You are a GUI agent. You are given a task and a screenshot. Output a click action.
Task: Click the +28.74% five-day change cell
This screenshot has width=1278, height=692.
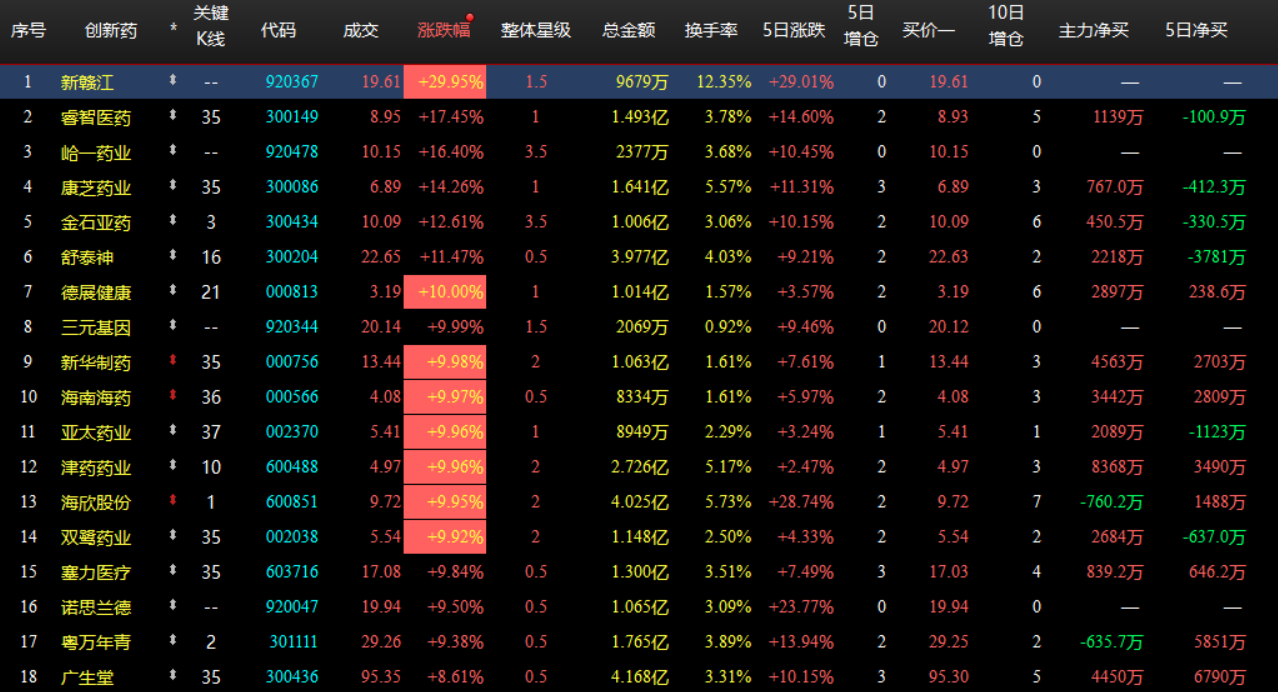(x=801, y=502)
